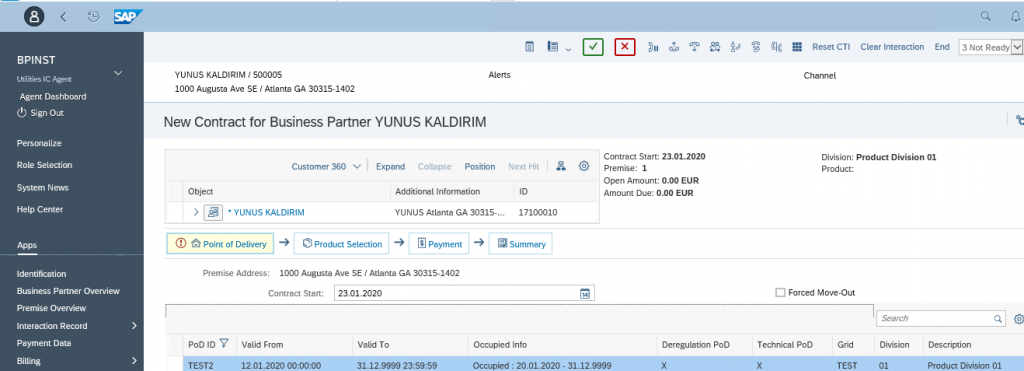Viewport: 1024px width, 371px height.
Task: Click the hang up call icon
Action: (695, 47)
